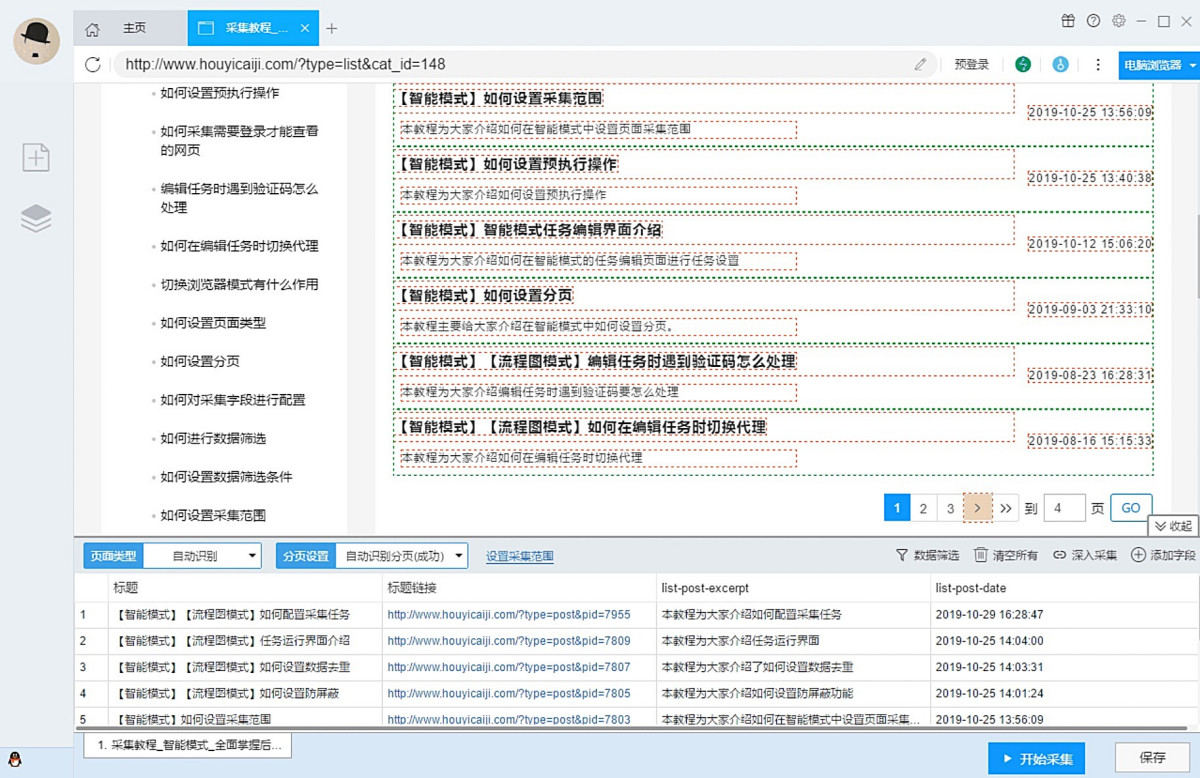Click the new task plus icon in sidebar

[36, 157]
